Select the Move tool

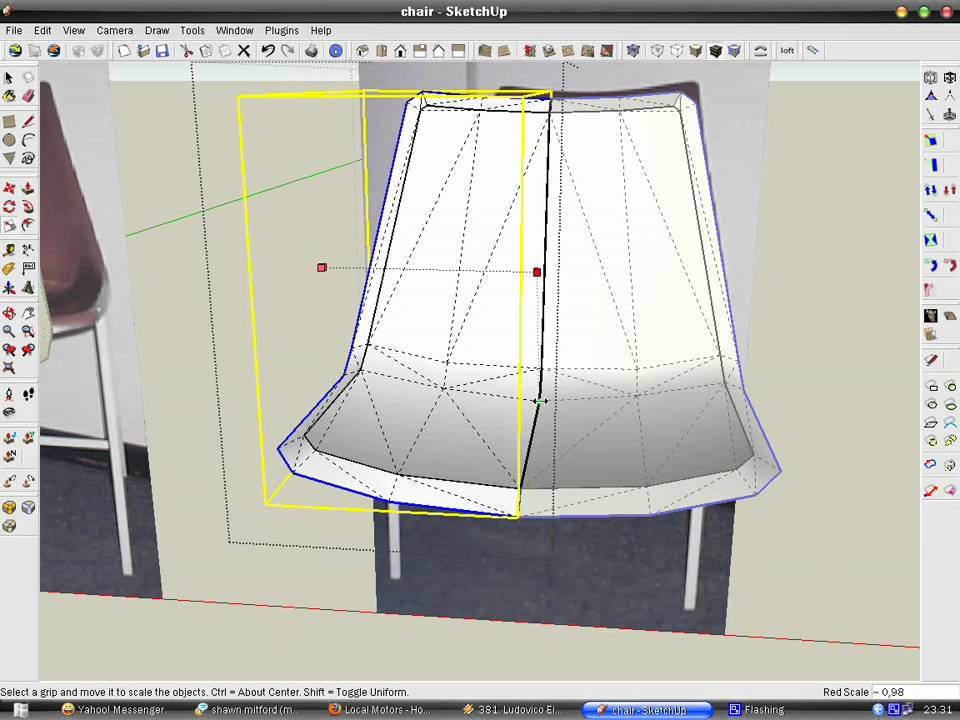point(9,188)
